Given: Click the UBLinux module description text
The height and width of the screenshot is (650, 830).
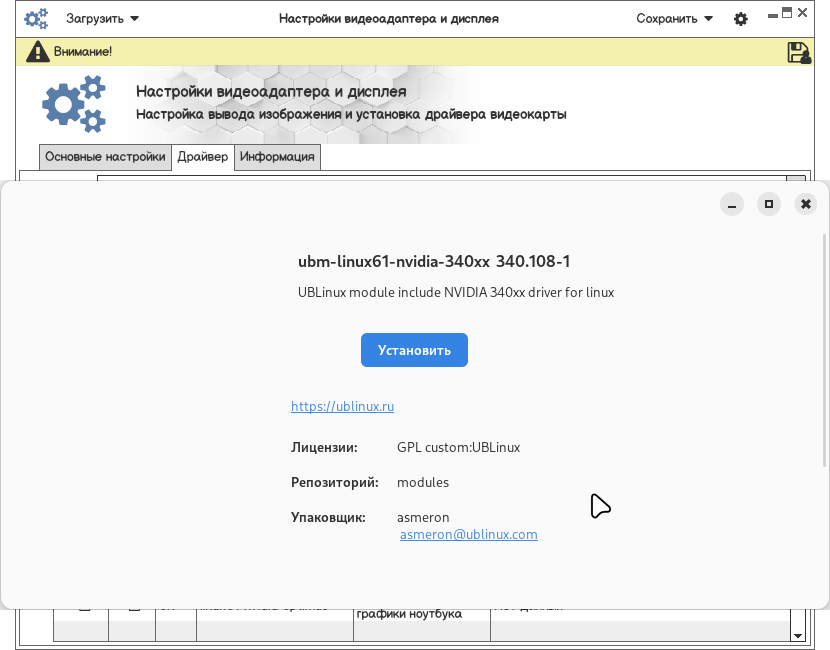Looking at the screenshot, I should click(x=456, y=292).
